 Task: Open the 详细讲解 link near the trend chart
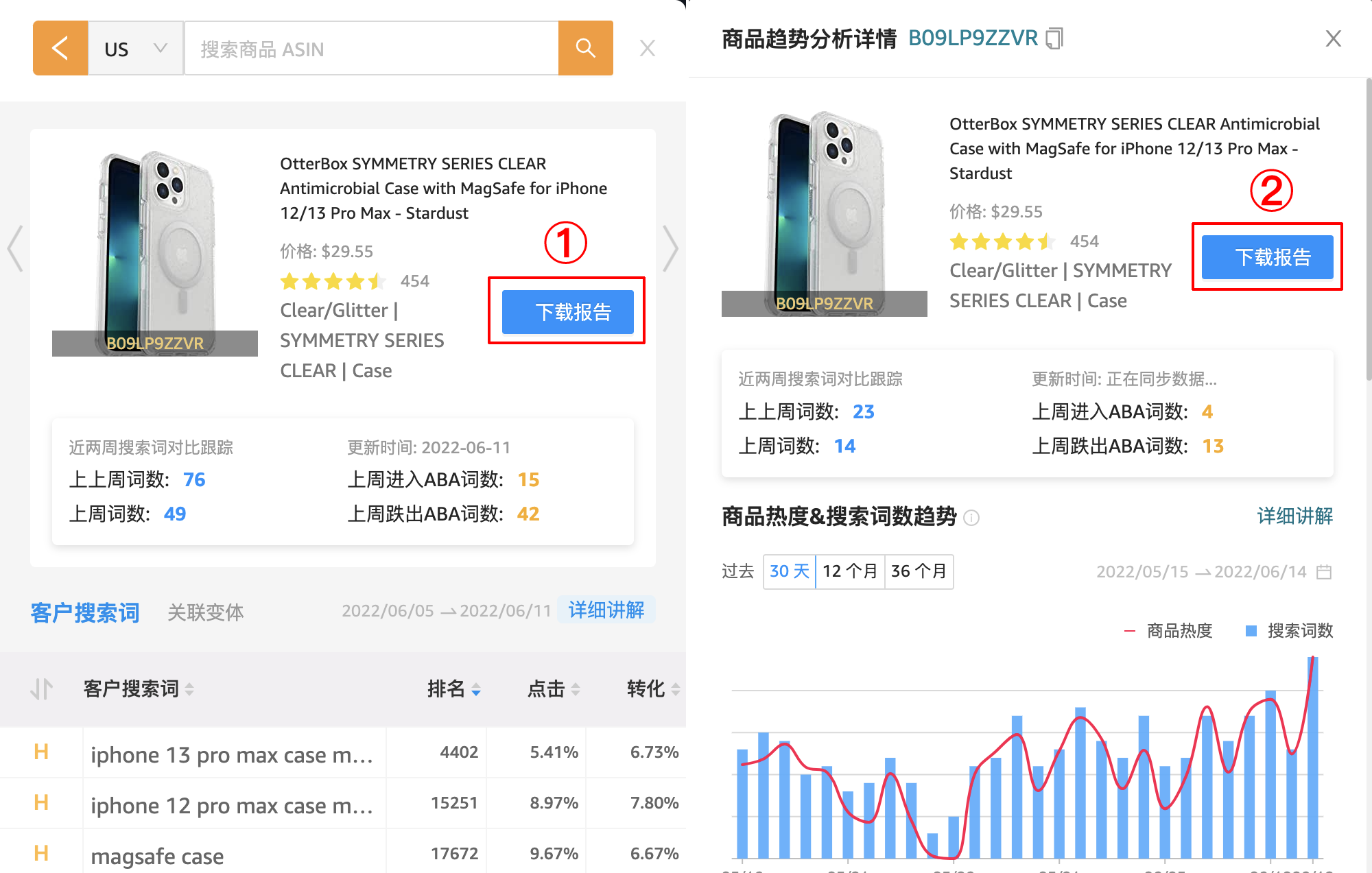pyautogui.click(x=1294, y=516)
